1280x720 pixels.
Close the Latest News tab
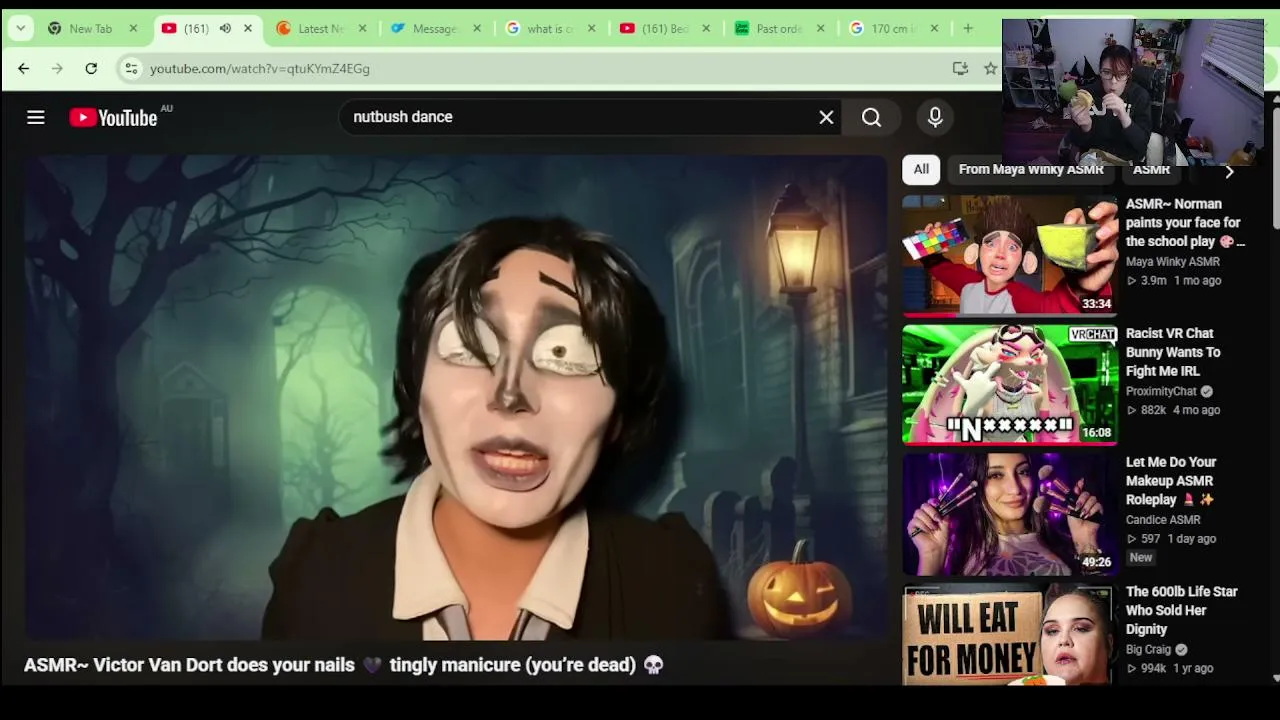point(362,28)
